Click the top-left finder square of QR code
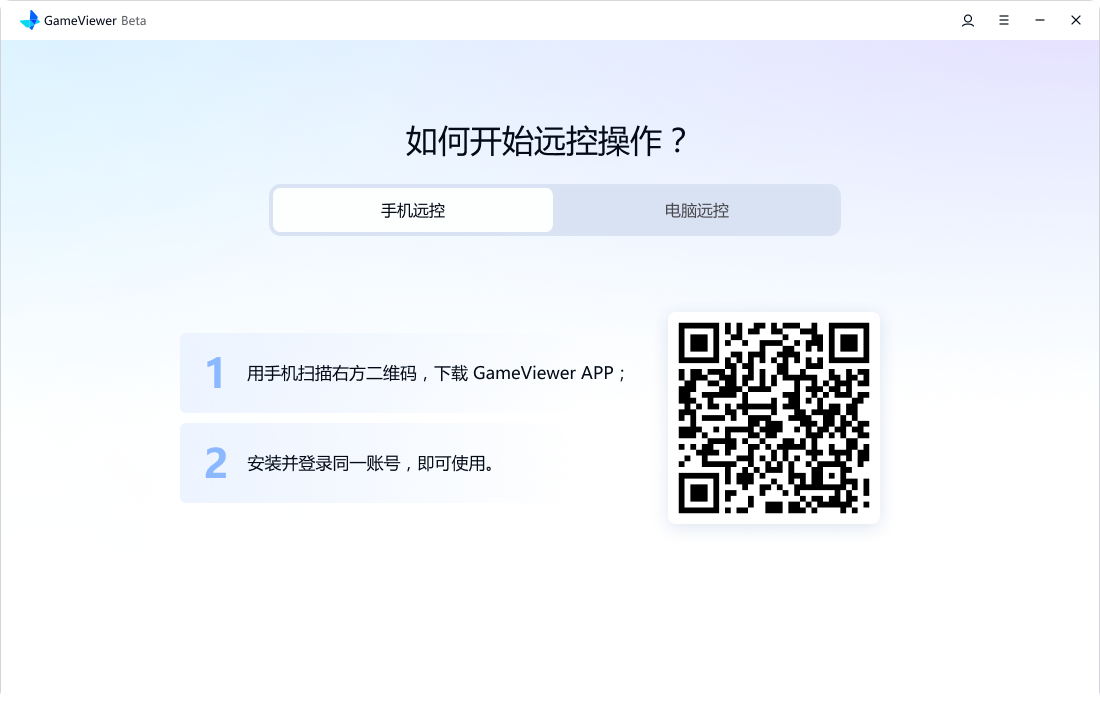This screenshot has height=701, width=1100. (699, 343)
